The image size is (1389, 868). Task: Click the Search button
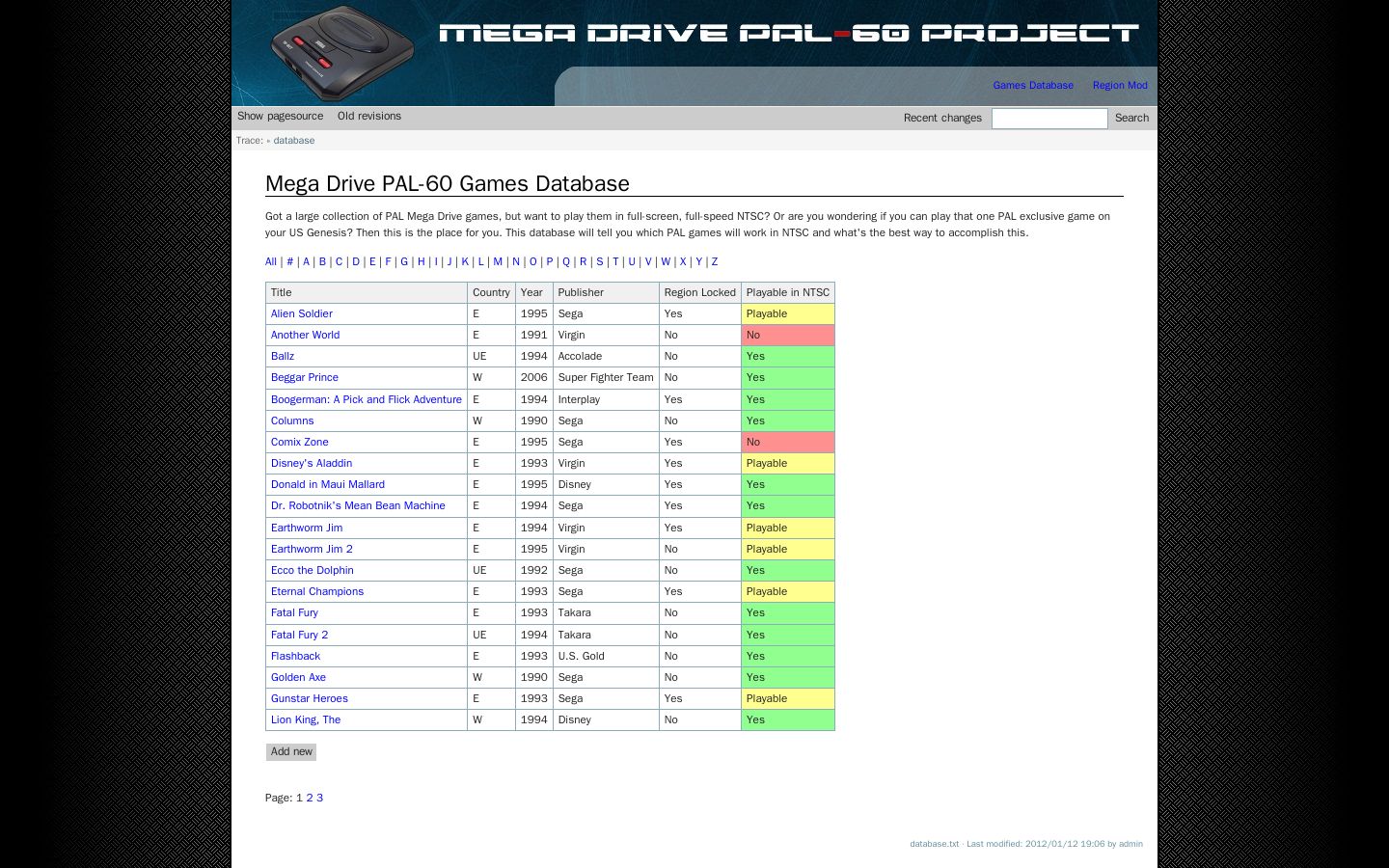point(1131,118)
